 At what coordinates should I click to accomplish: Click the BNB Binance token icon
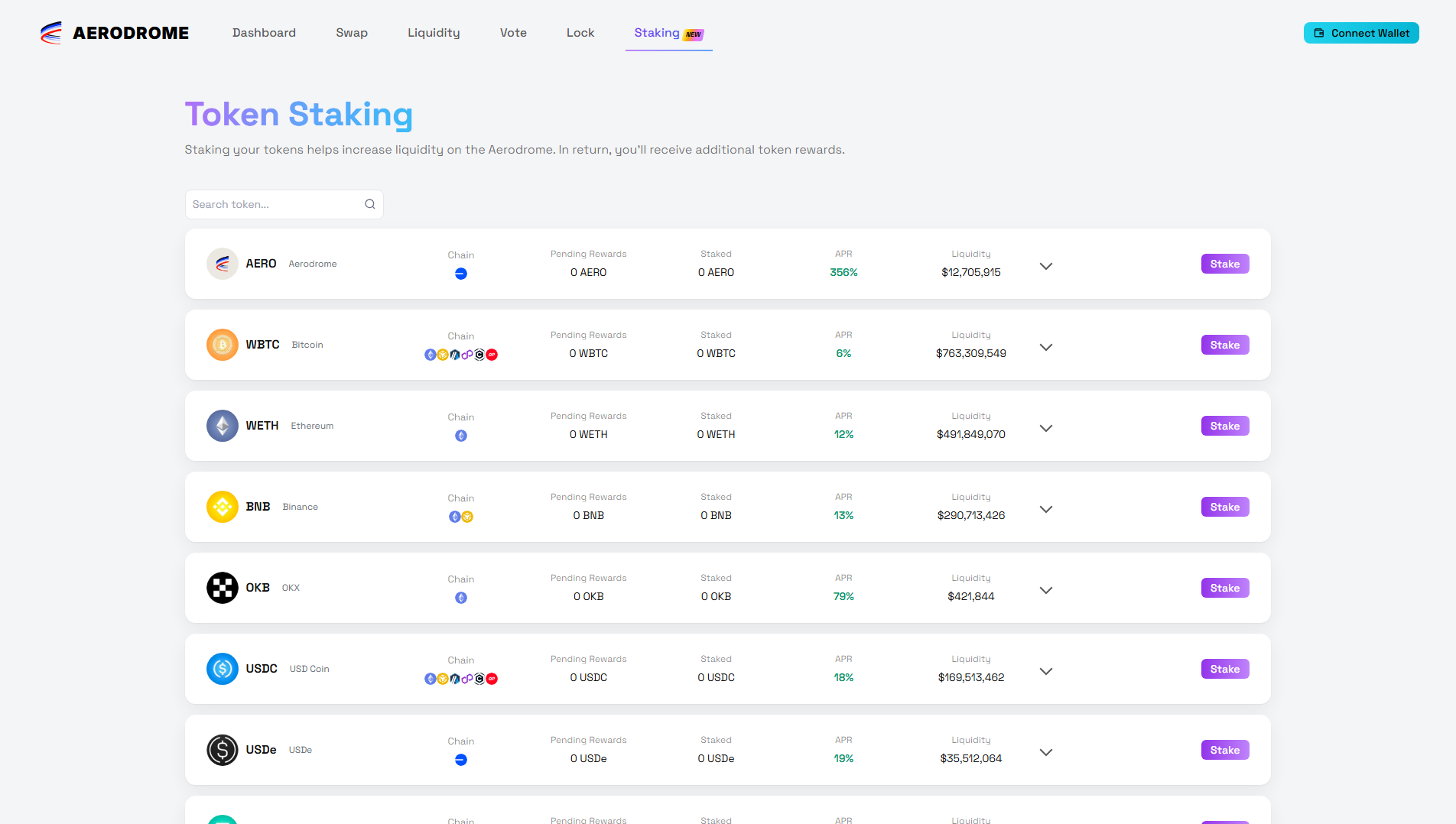[223, 507]
